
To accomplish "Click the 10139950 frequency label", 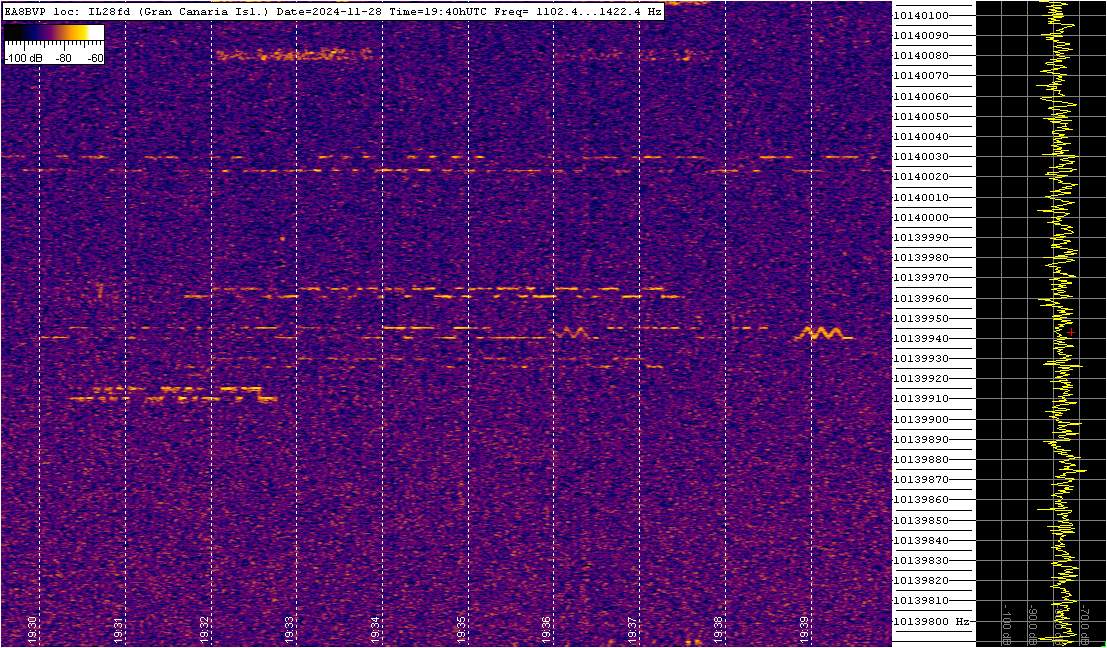I will [x=921, y=318].
